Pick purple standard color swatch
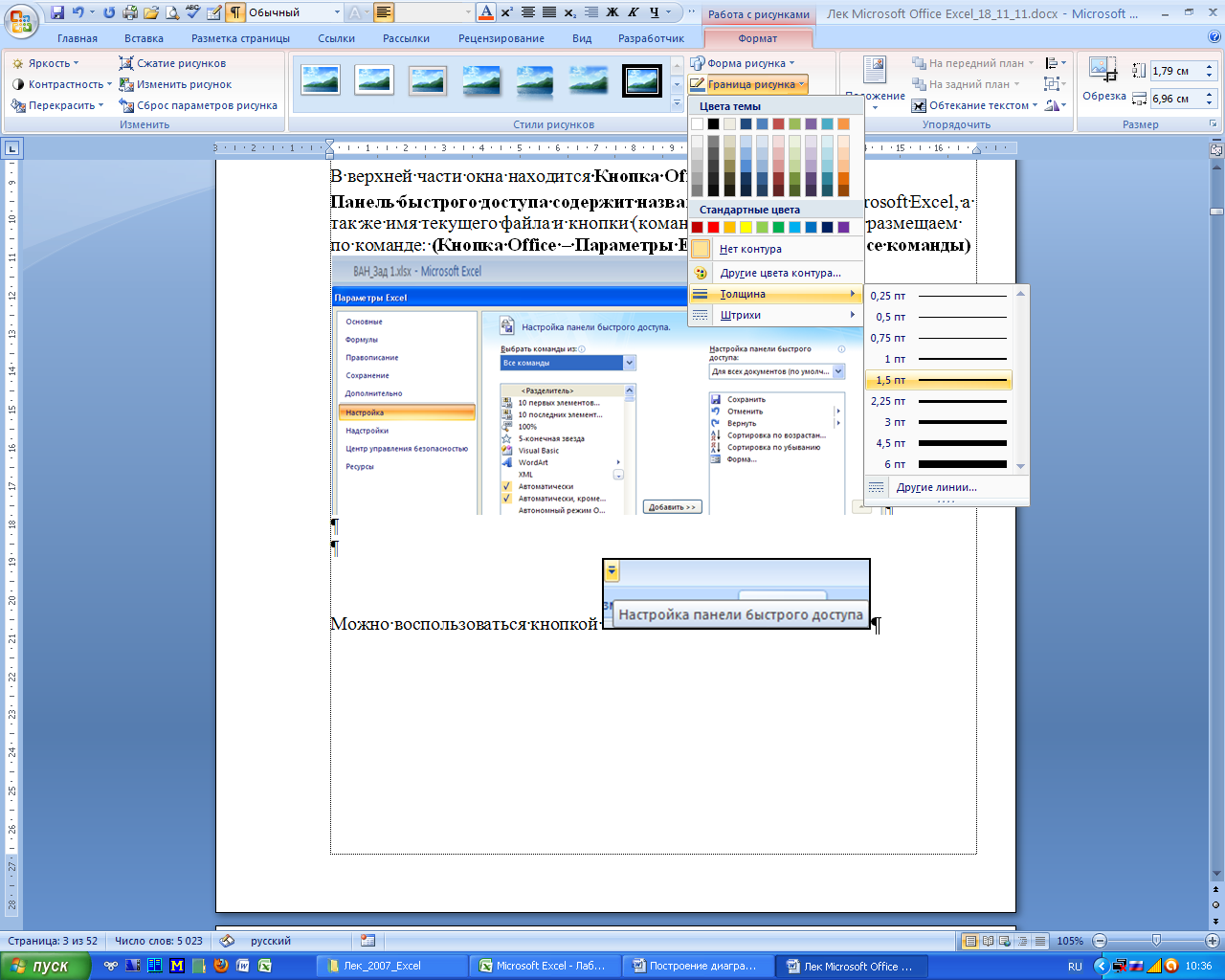 [843, 227]
